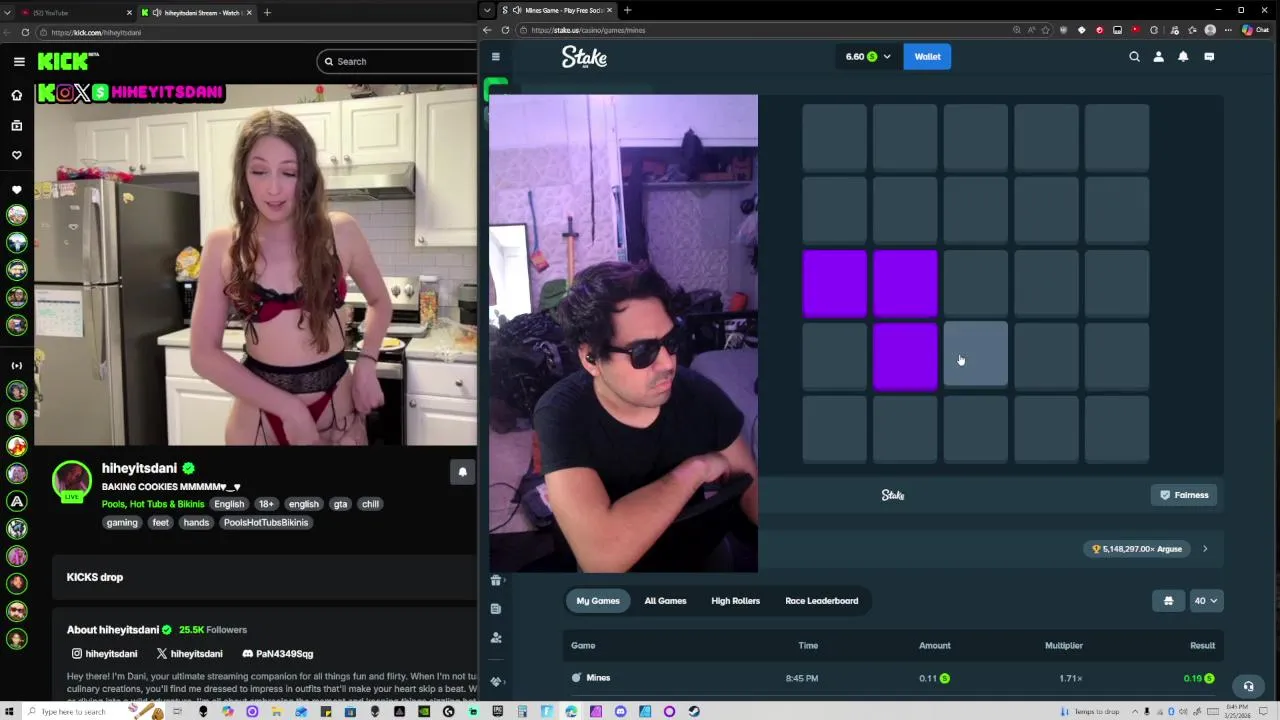Open Stake user account icon
The image size is (1280, 720).
pyautogui.click(x=1158, y=57)
